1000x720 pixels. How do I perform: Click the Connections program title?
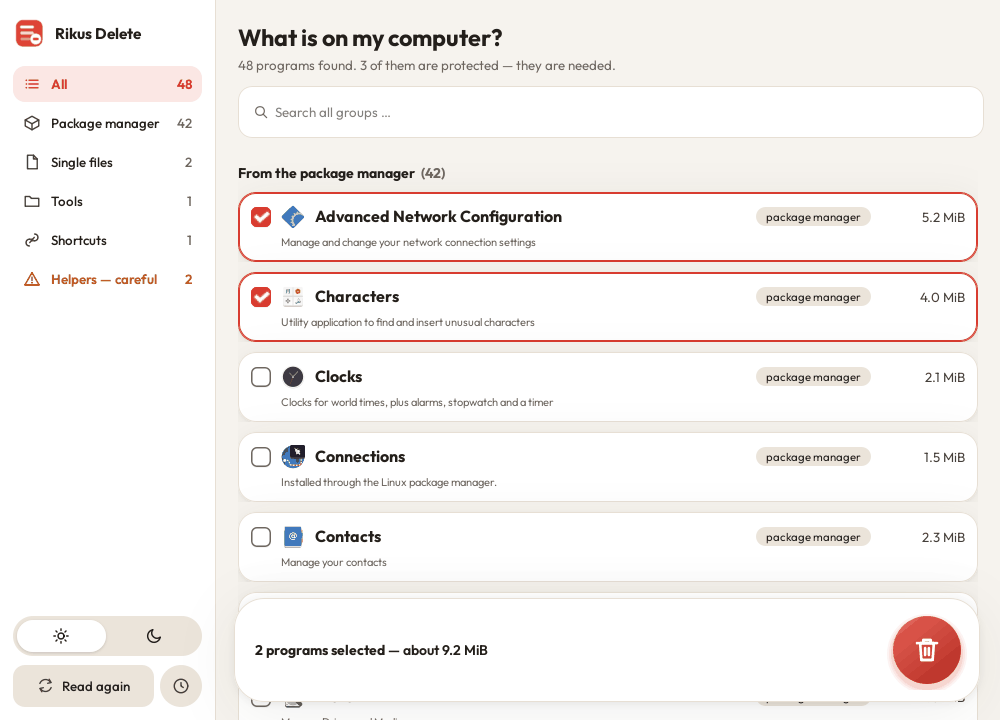[360, 457]
